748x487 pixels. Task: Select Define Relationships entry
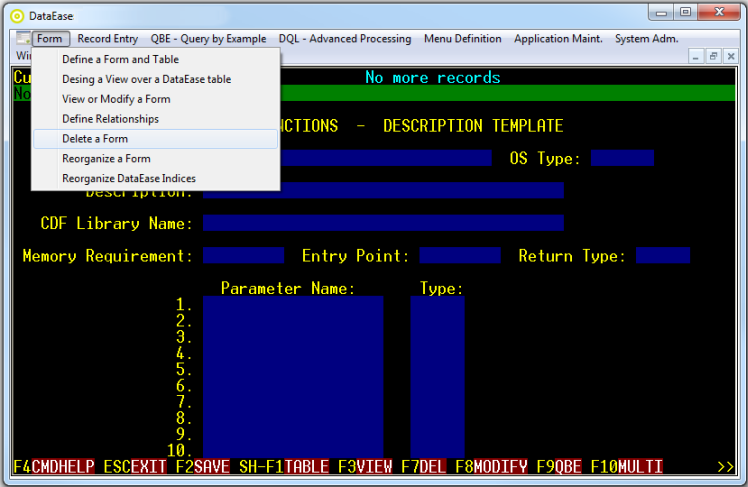pyautogui.click(x=156, y=119)
